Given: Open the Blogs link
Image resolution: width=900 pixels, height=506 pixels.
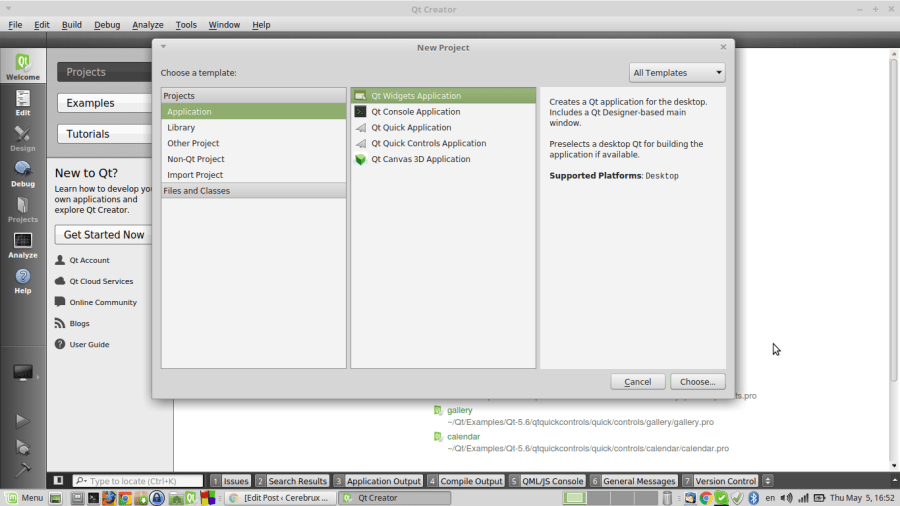Looking at the screenshot, I should tap(79, 324).
